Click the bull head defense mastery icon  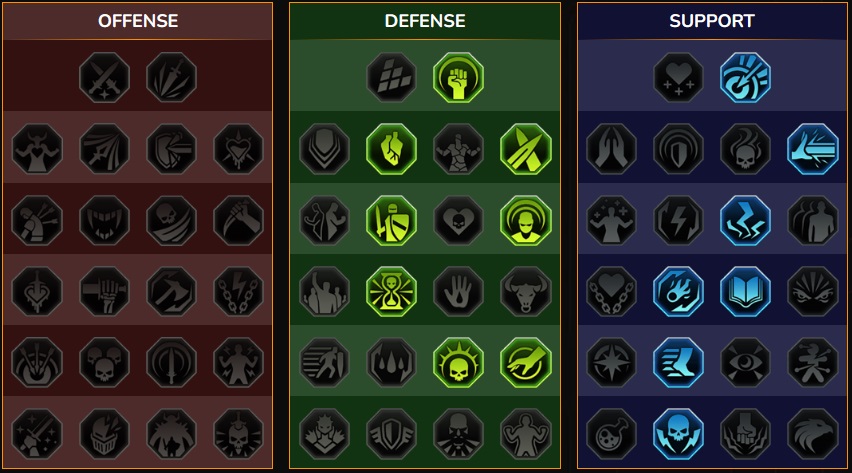(525, 291)
